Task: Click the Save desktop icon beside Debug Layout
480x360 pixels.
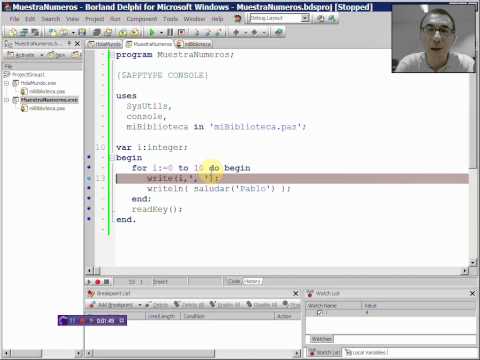Action: (x=320, y=19)
